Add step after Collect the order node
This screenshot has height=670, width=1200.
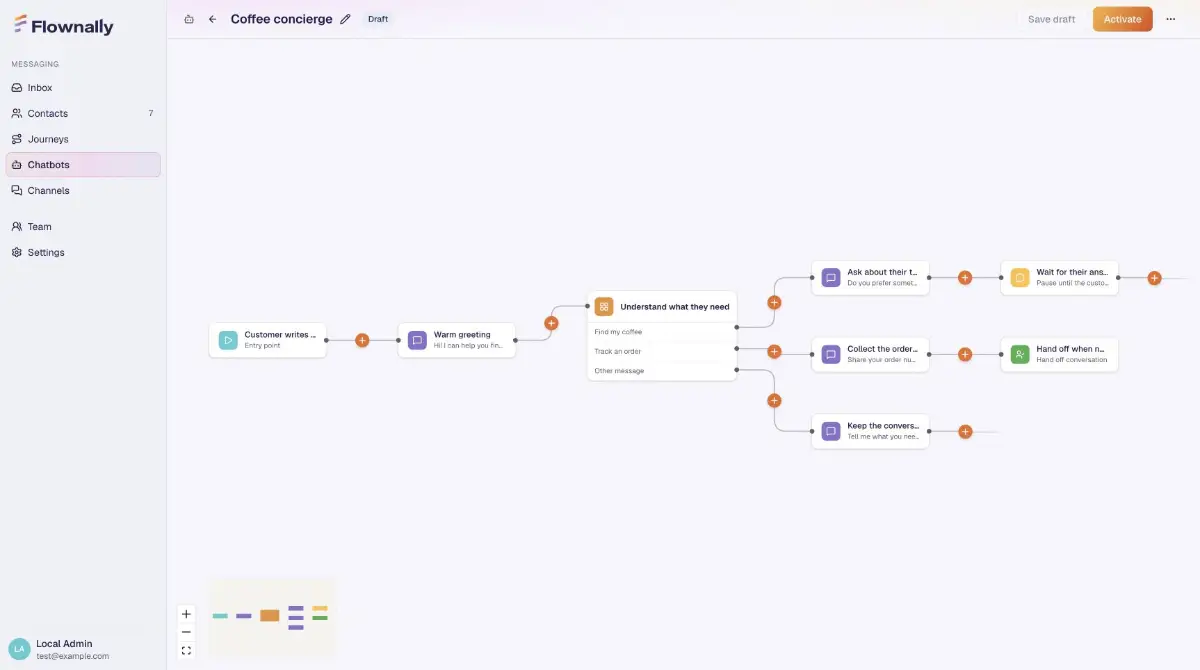coord(965,354)
